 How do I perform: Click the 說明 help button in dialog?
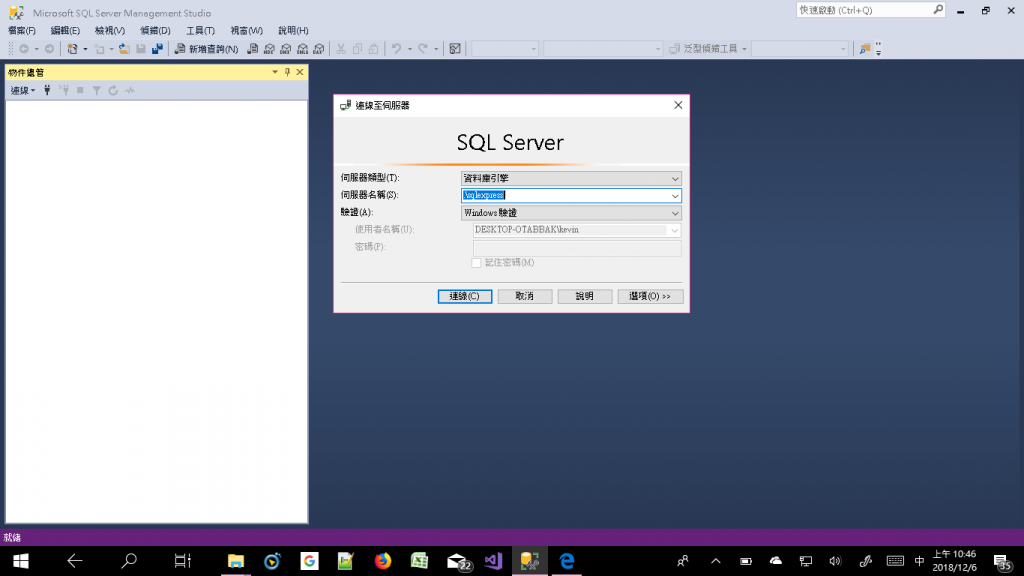click(x=584, y=296)
